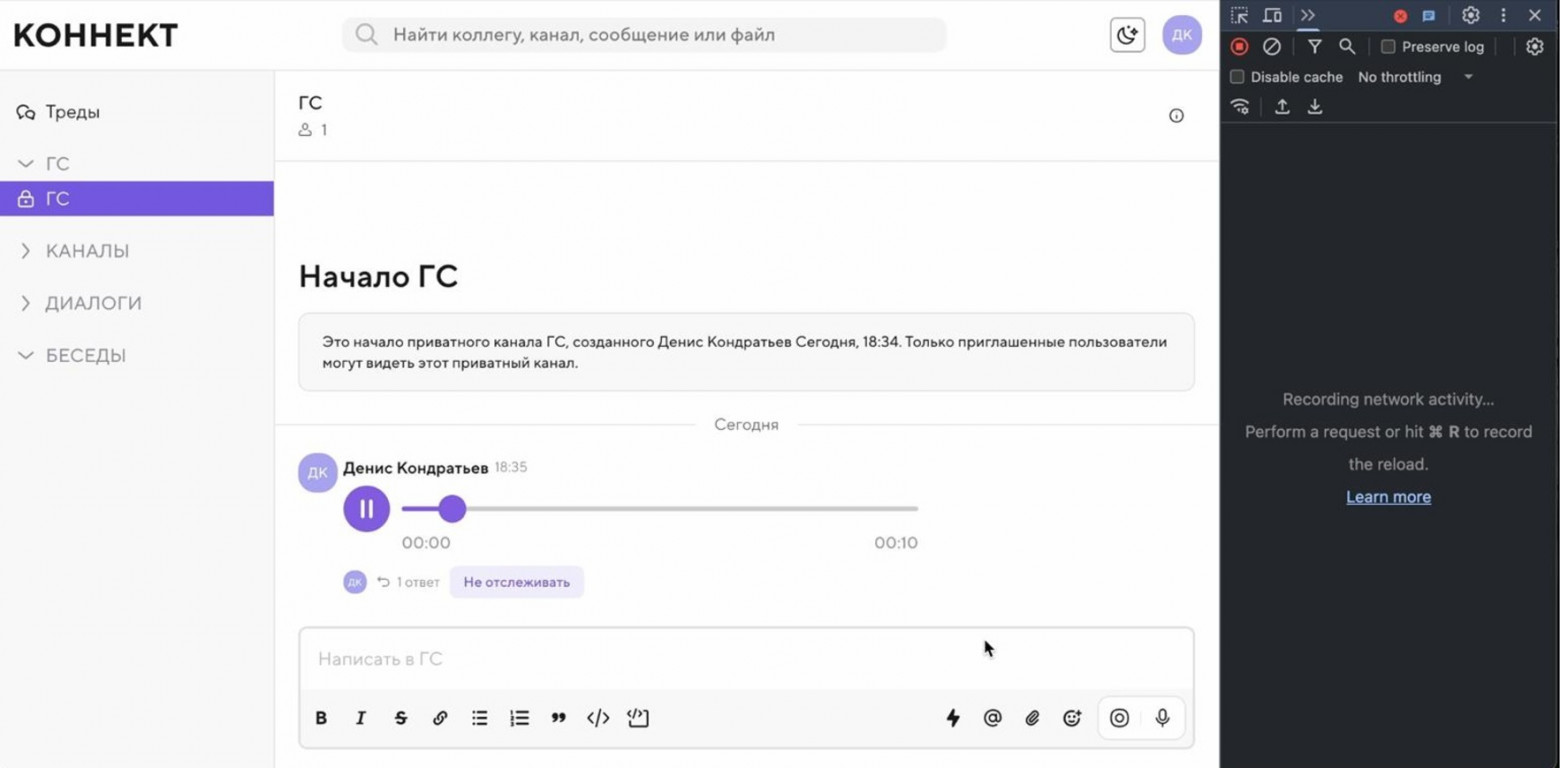Viewport: 1560px width, 768px height.
Task: Start recording a voice message via microphone icon
Action: pos(1161,718)
